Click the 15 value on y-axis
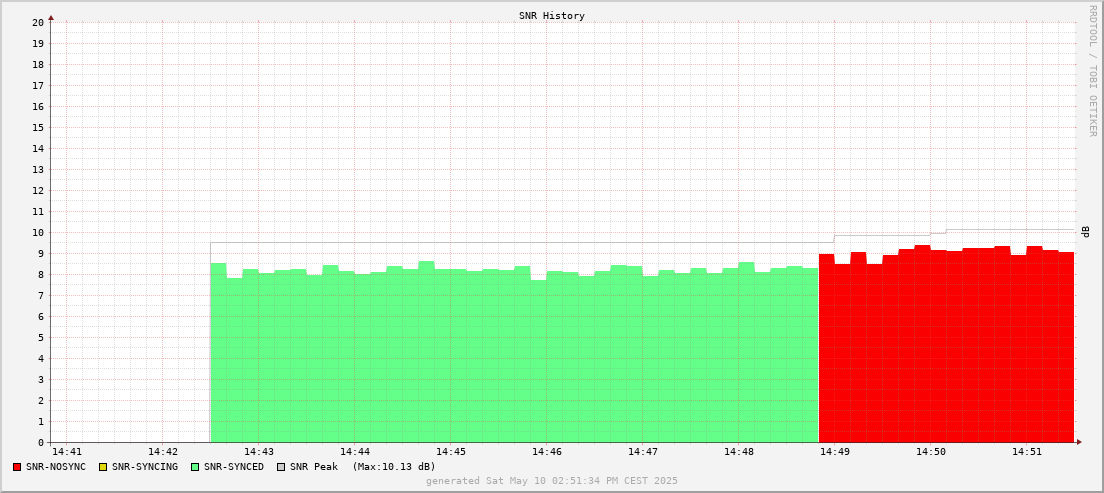1104x493 pixels. [x=39, y=127]
